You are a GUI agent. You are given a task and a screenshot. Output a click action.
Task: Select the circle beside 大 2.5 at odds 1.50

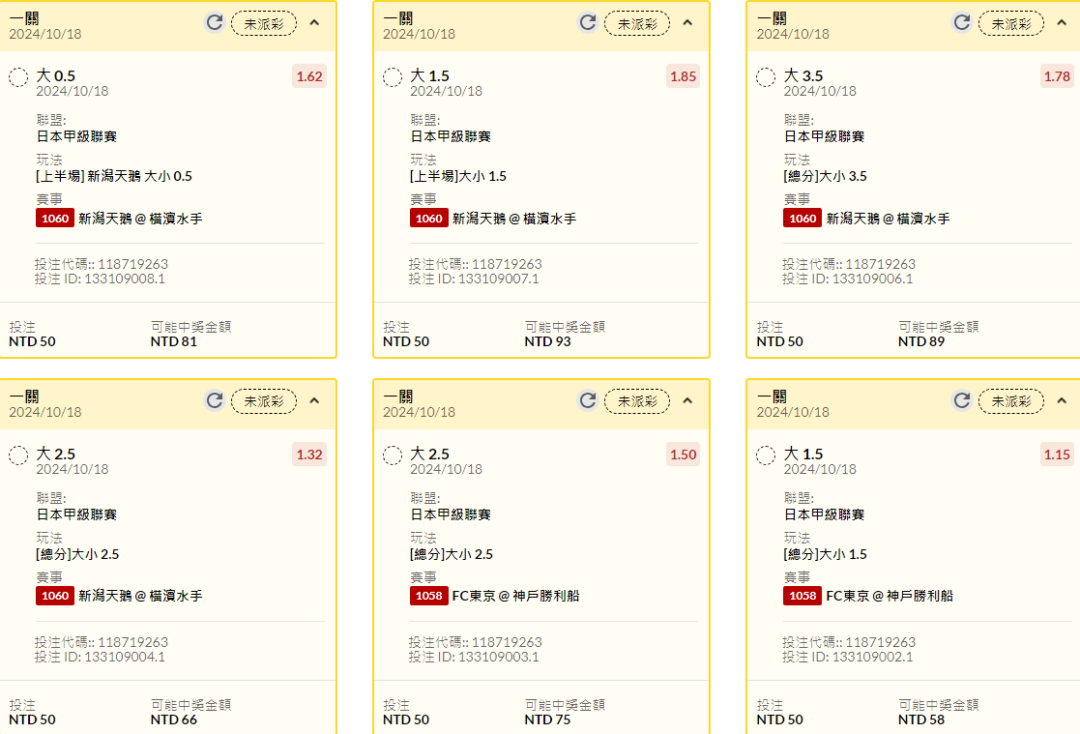tap(393, 455)
